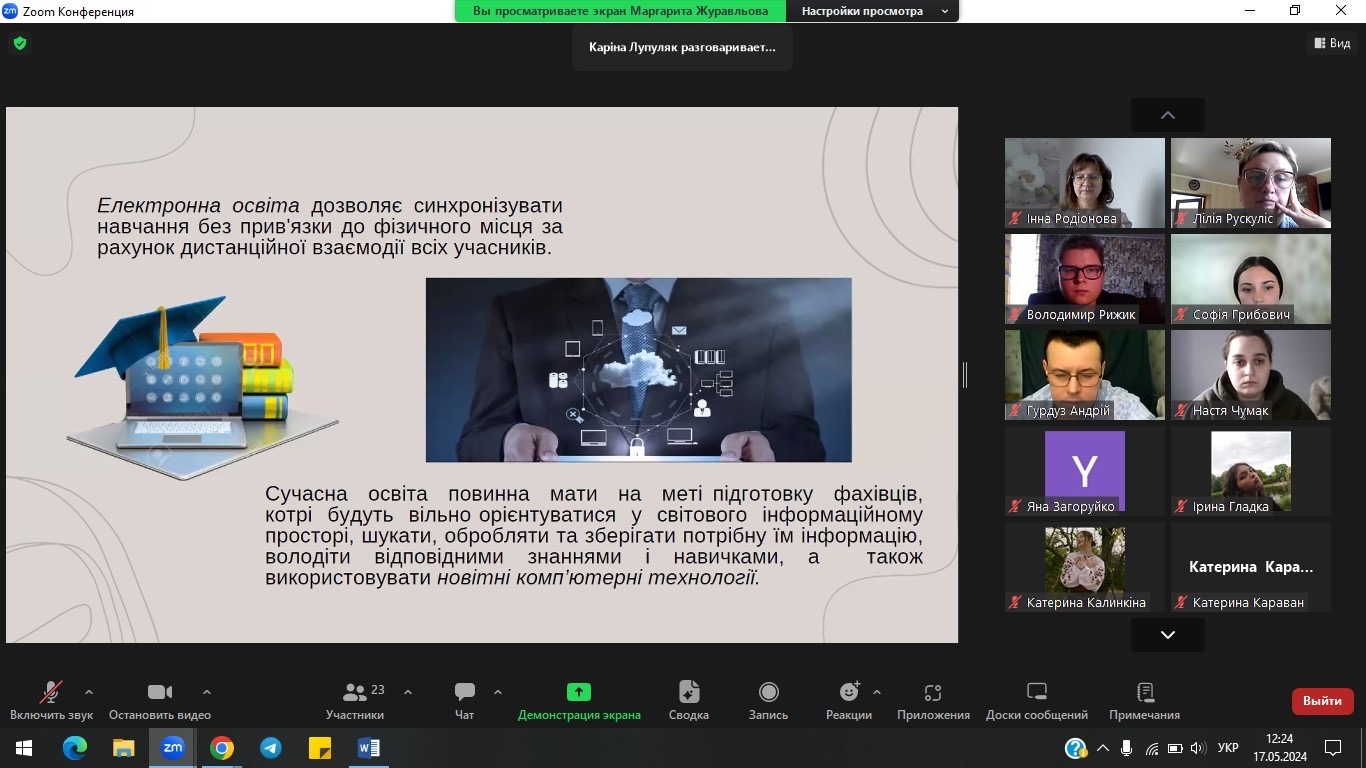Start recording with Запись
Screen dimensions: 1366x768
pyautogui.click(x=769, y=700)
